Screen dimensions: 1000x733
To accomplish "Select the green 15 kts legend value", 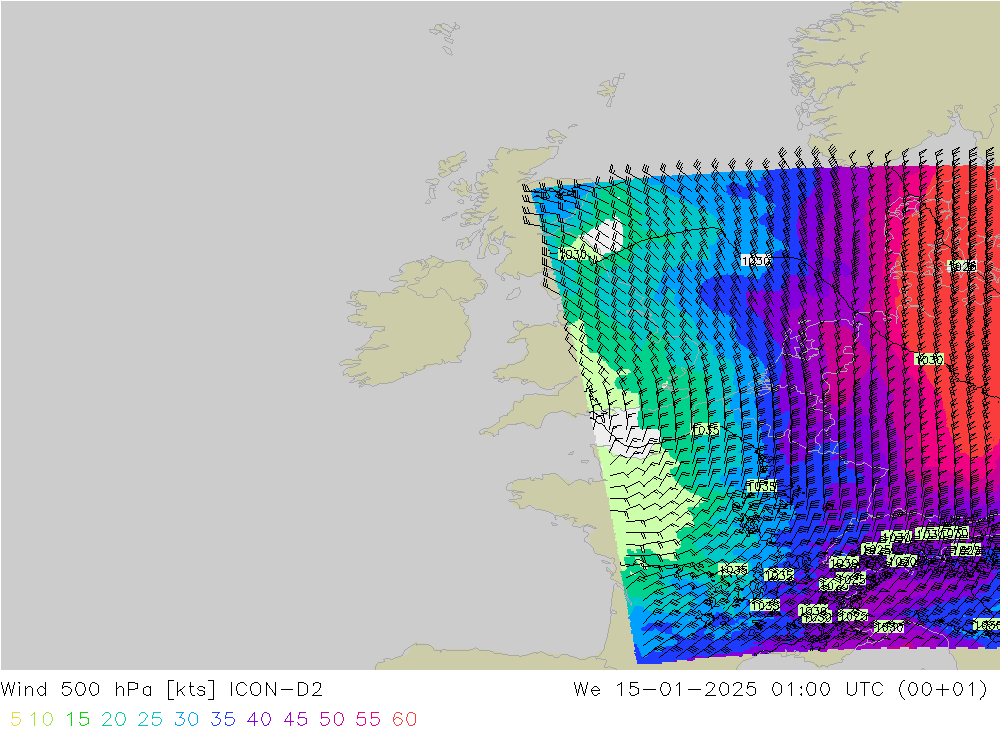I will [x=78, y=720].
